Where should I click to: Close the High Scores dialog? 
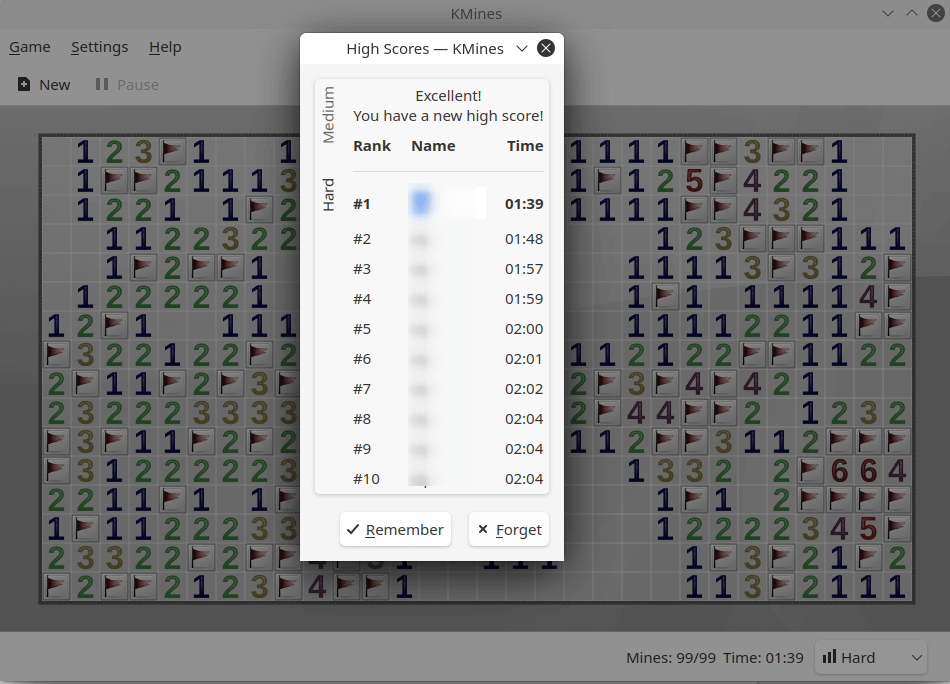pos(545,48)
